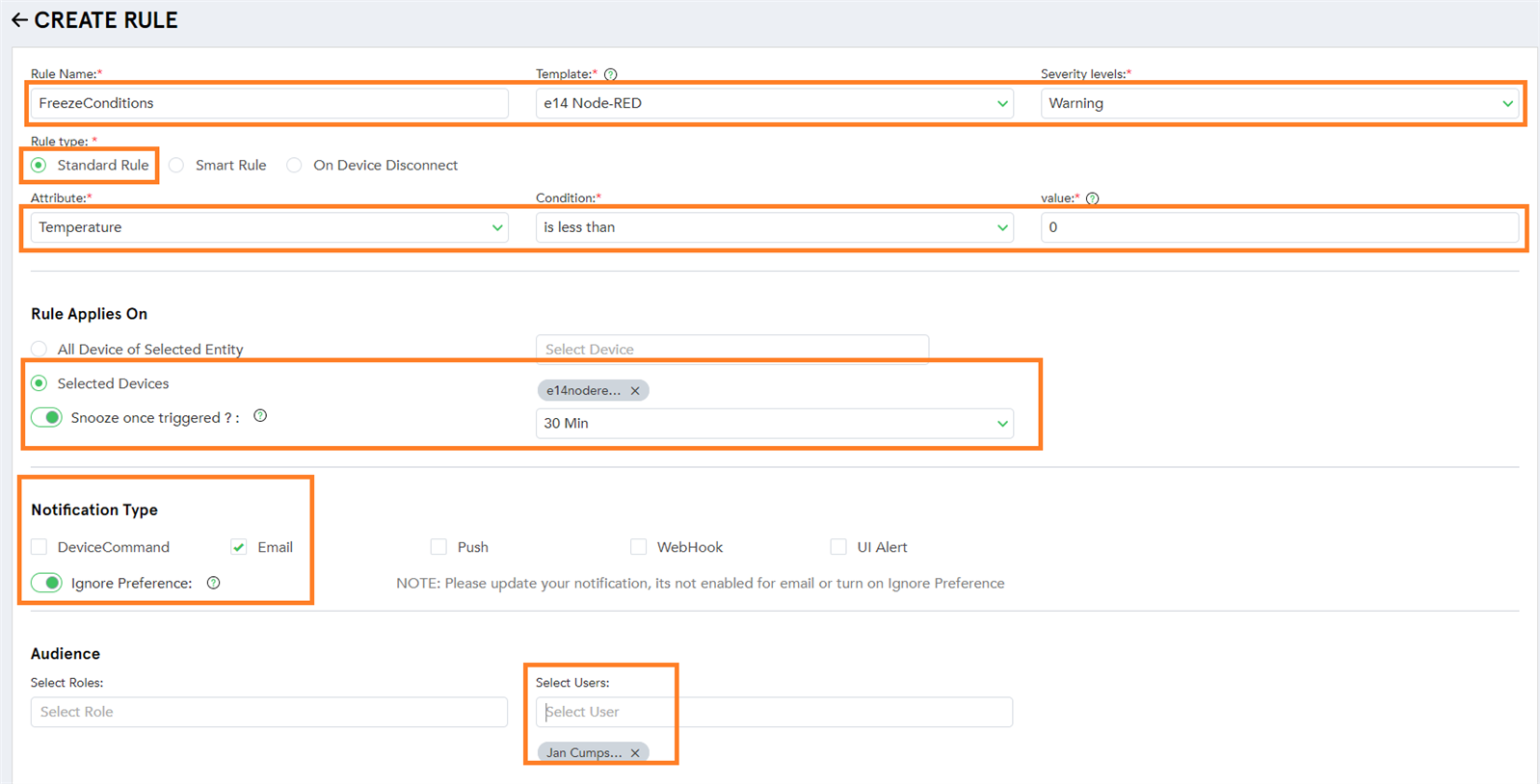
Task: Choose the On Device Disconnect rule type
Action: (294, 165)
